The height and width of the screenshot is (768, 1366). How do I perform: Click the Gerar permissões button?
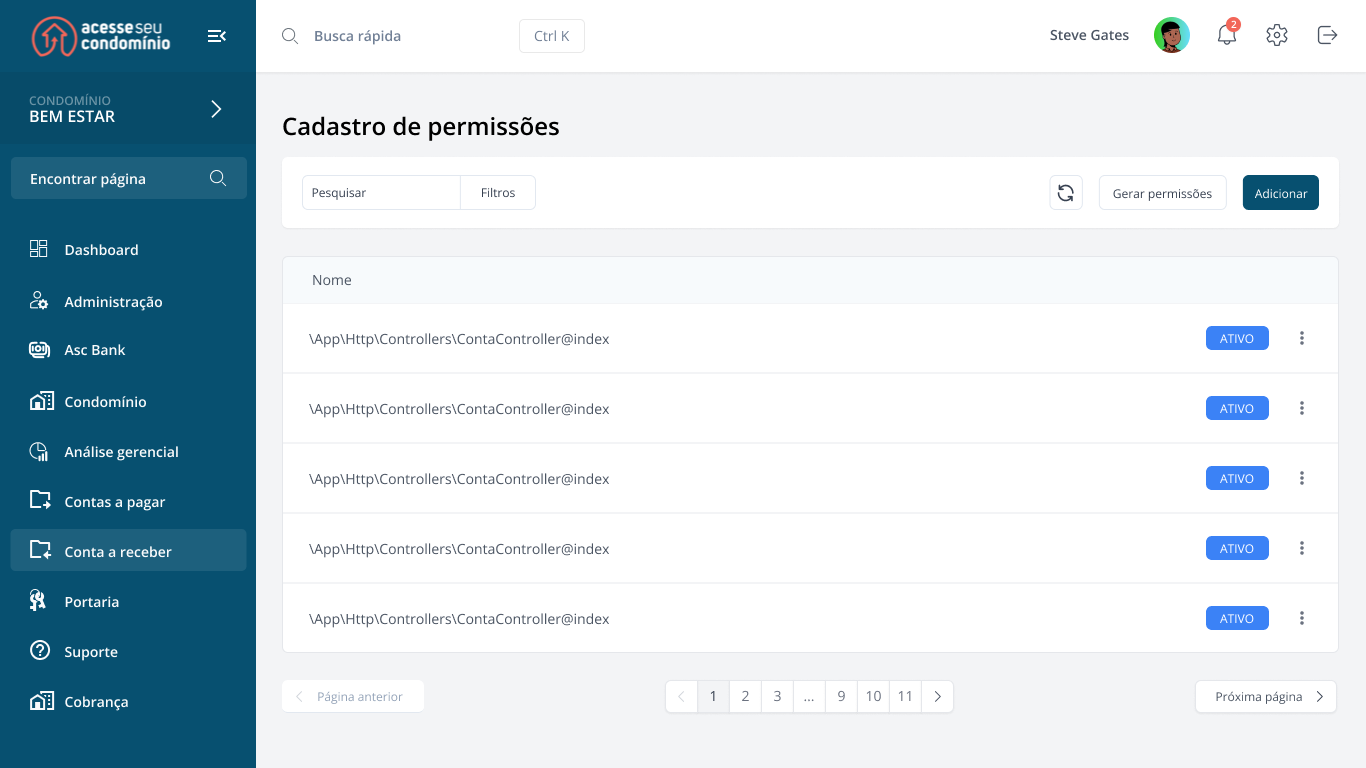click(x=1162, y=193)
